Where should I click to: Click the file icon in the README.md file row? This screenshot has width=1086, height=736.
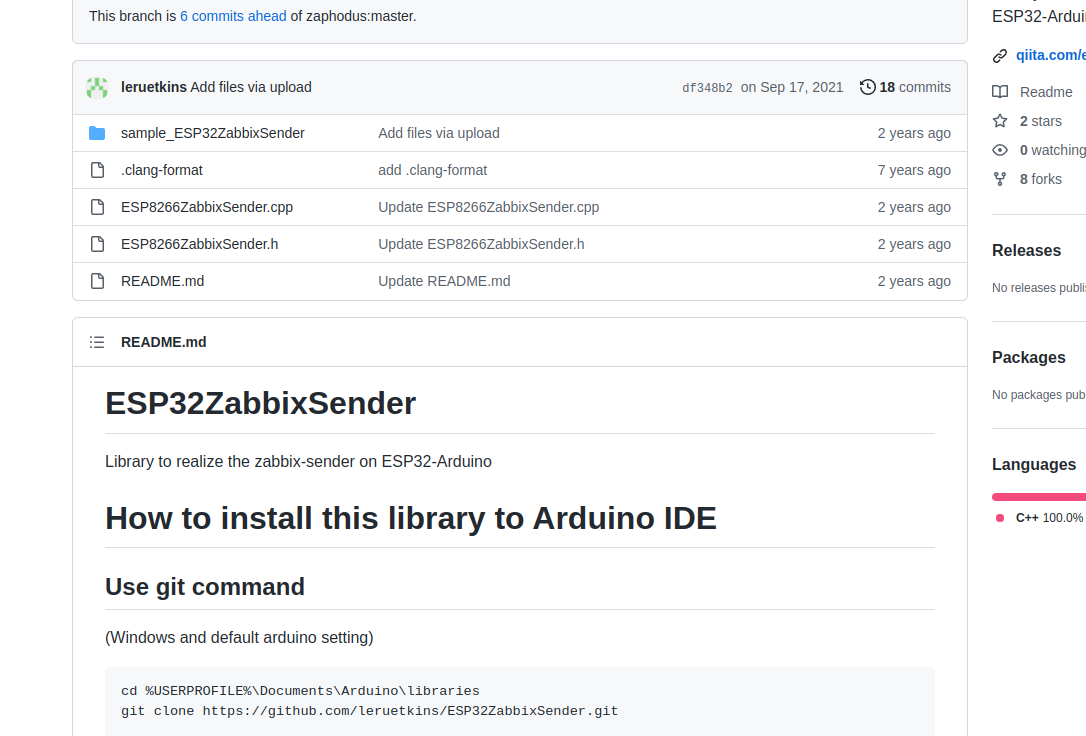coord(98,281)
